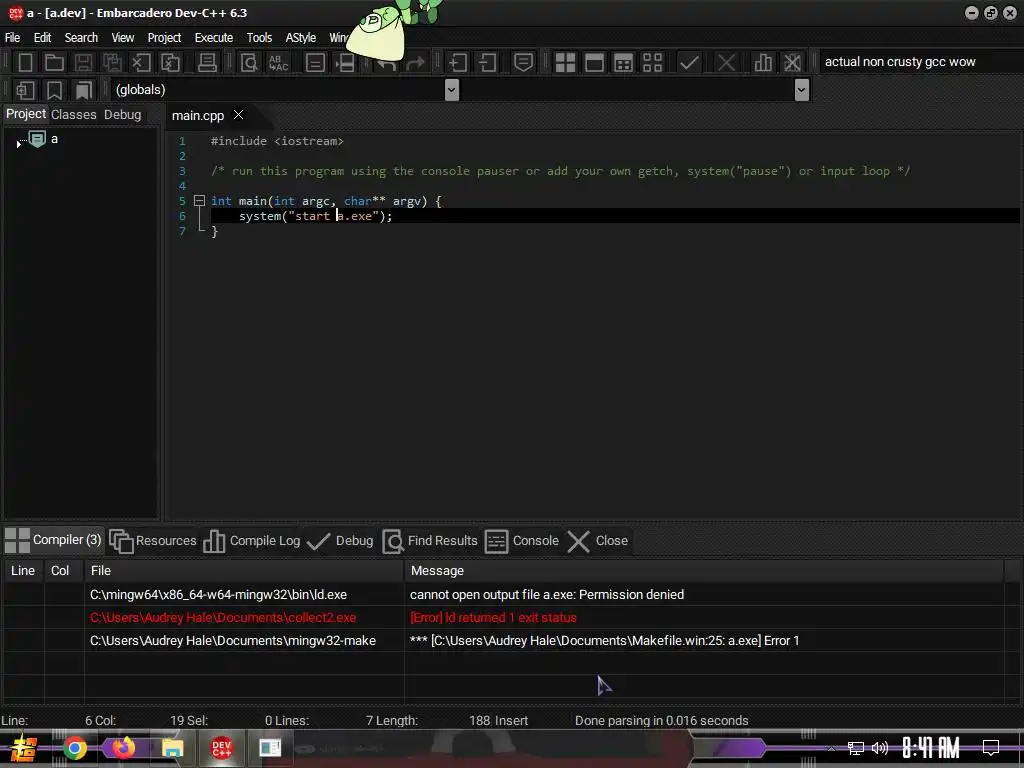Click the indent icon with plus sign
Image resolution: width=1024 pixels, height=768 pixels.
pyautogui.click(x=458, y=63)
